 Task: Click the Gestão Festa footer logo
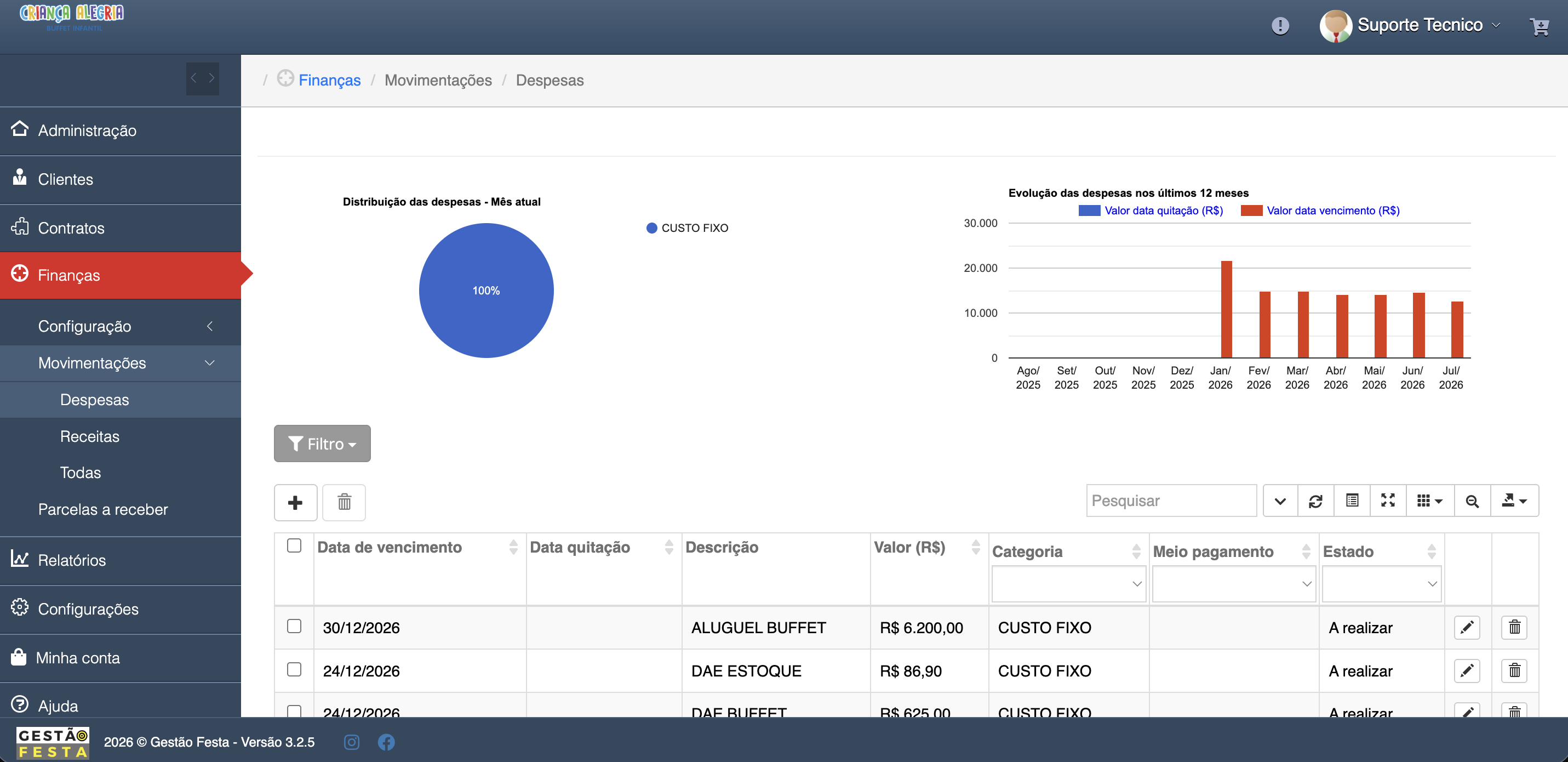(x=53, y=742)
